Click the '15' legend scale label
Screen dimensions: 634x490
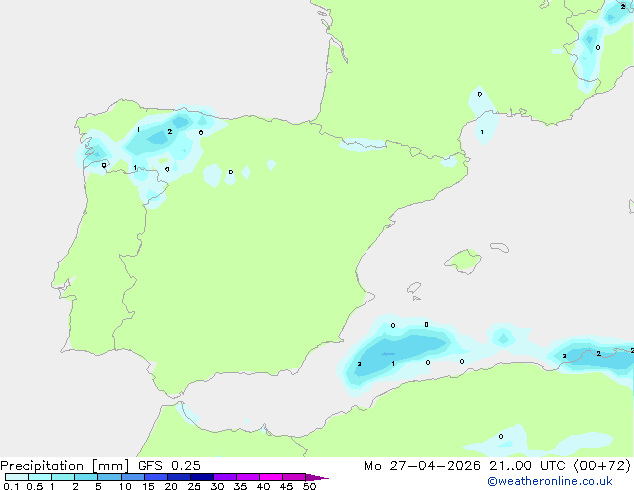148,486
